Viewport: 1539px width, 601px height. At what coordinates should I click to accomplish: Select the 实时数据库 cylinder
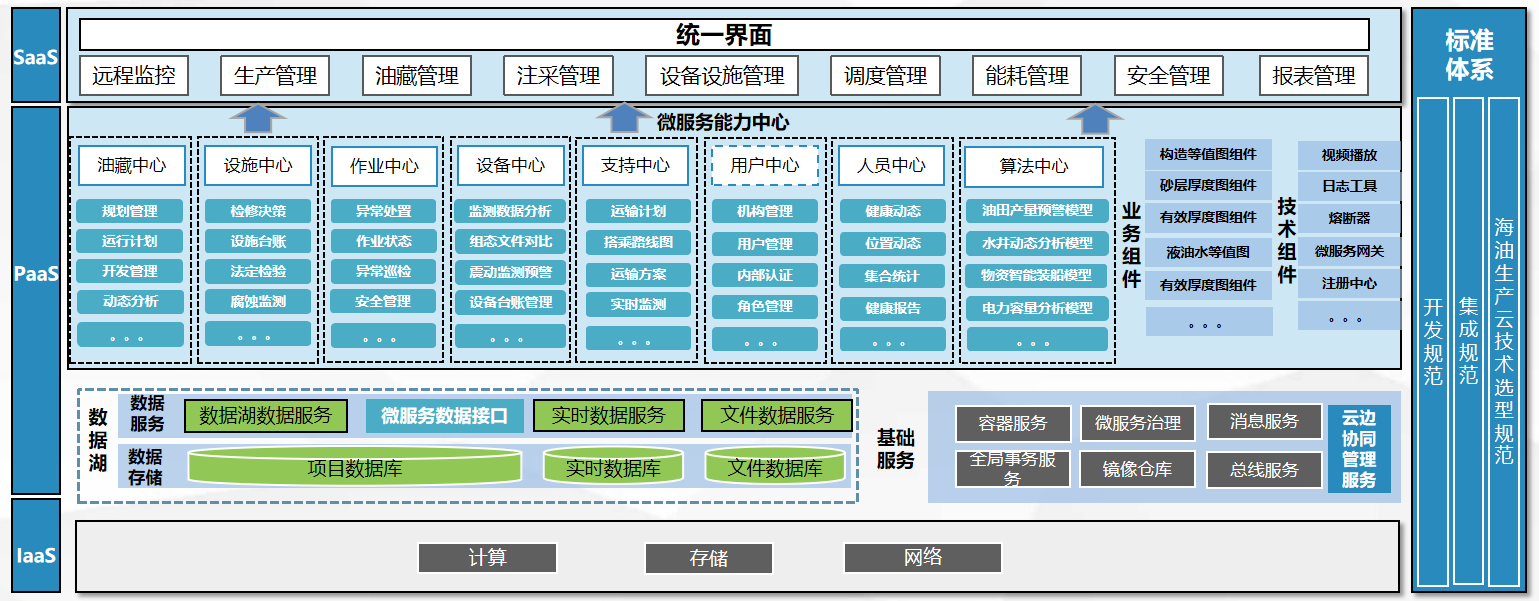pos(612,467)
